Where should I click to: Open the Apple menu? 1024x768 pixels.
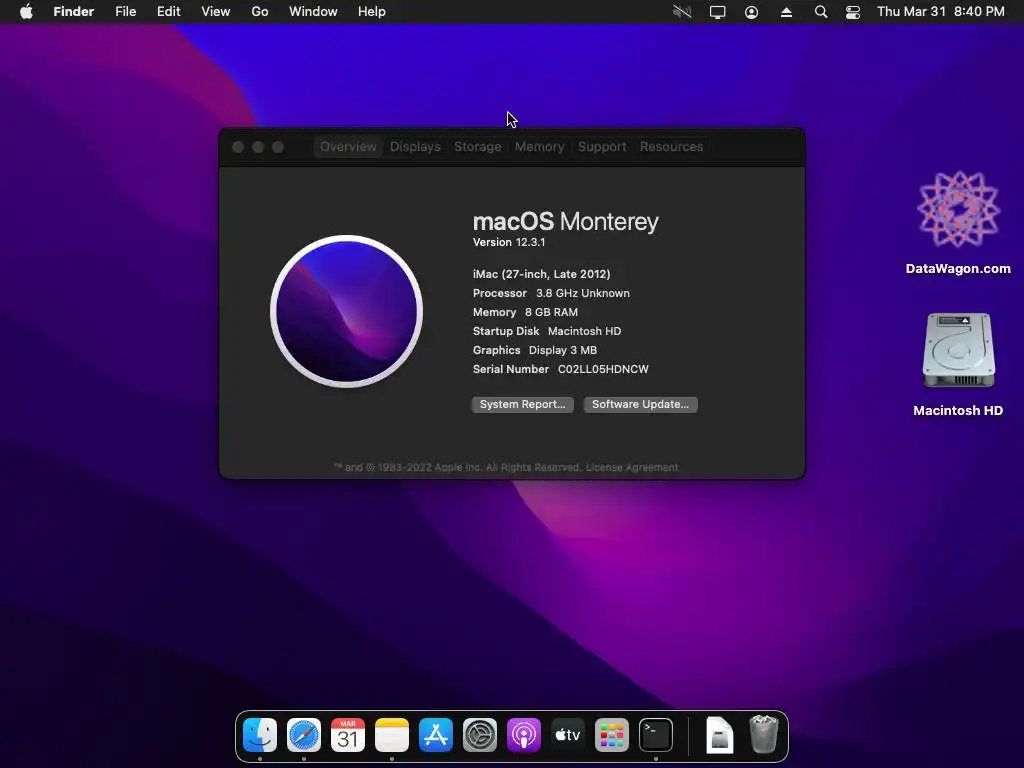click(x=26, y=12)
